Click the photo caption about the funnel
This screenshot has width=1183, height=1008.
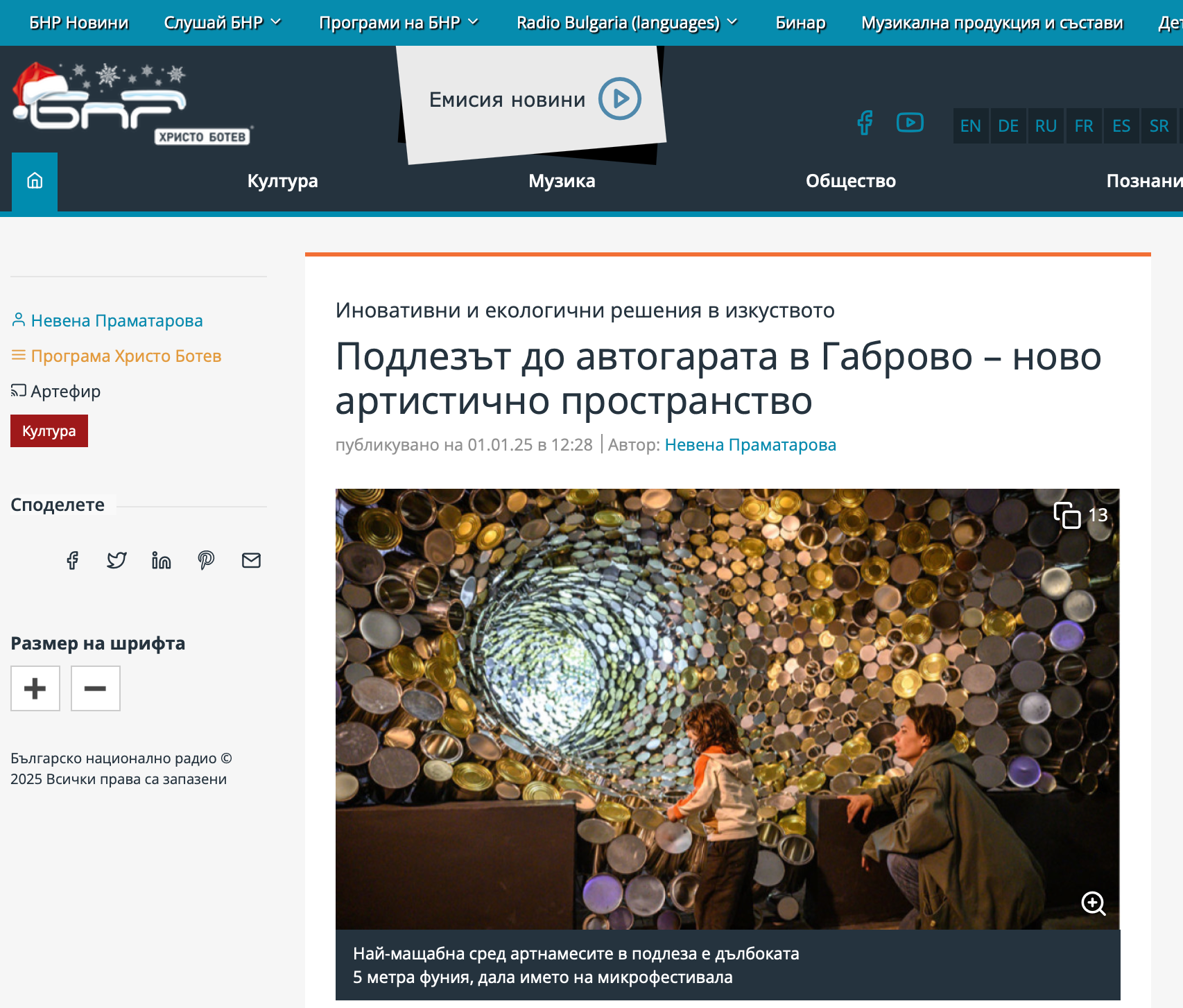pyautogui.click(x=576, y=965)
